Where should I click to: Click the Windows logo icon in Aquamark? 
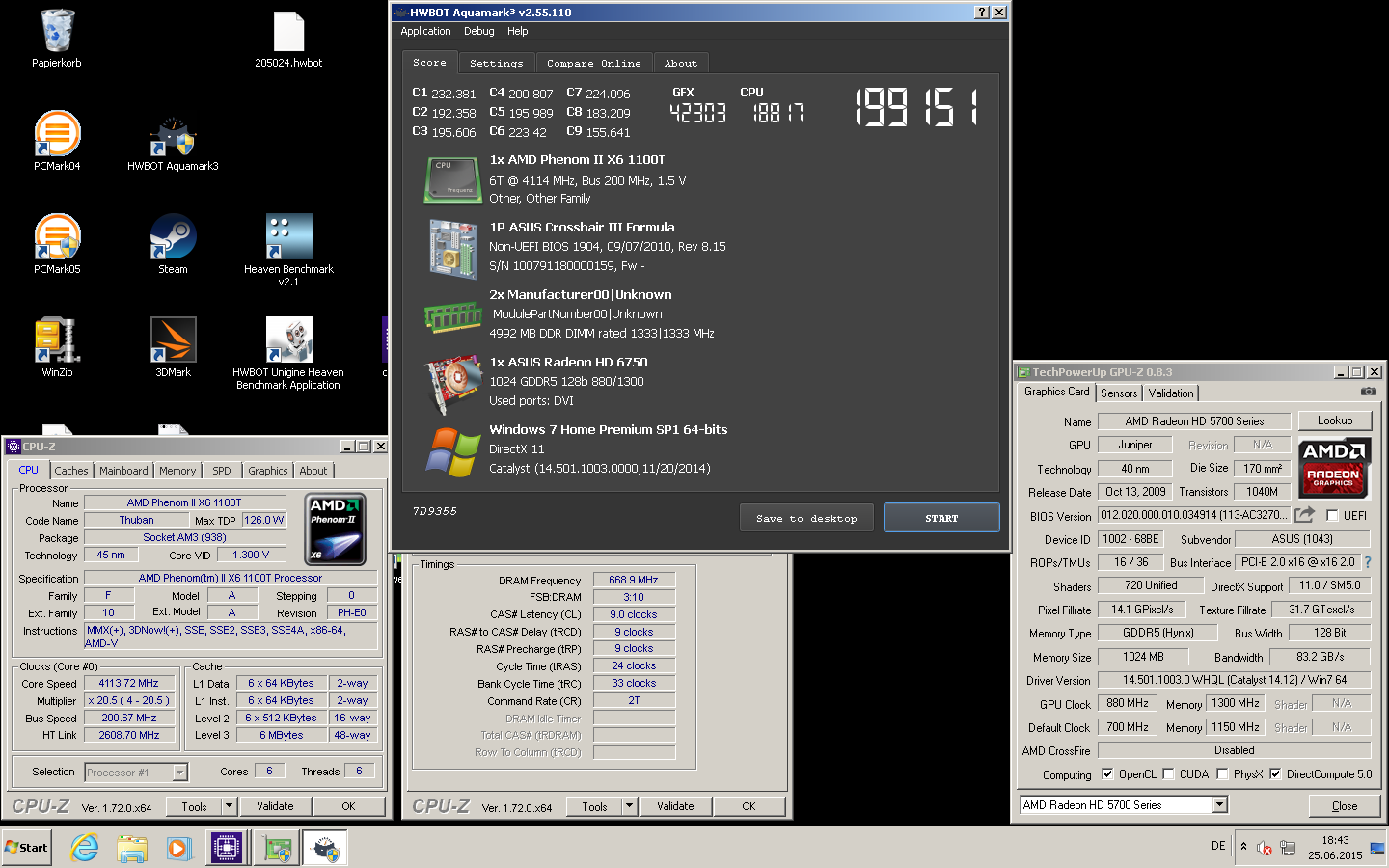click(x=452, y=451)
